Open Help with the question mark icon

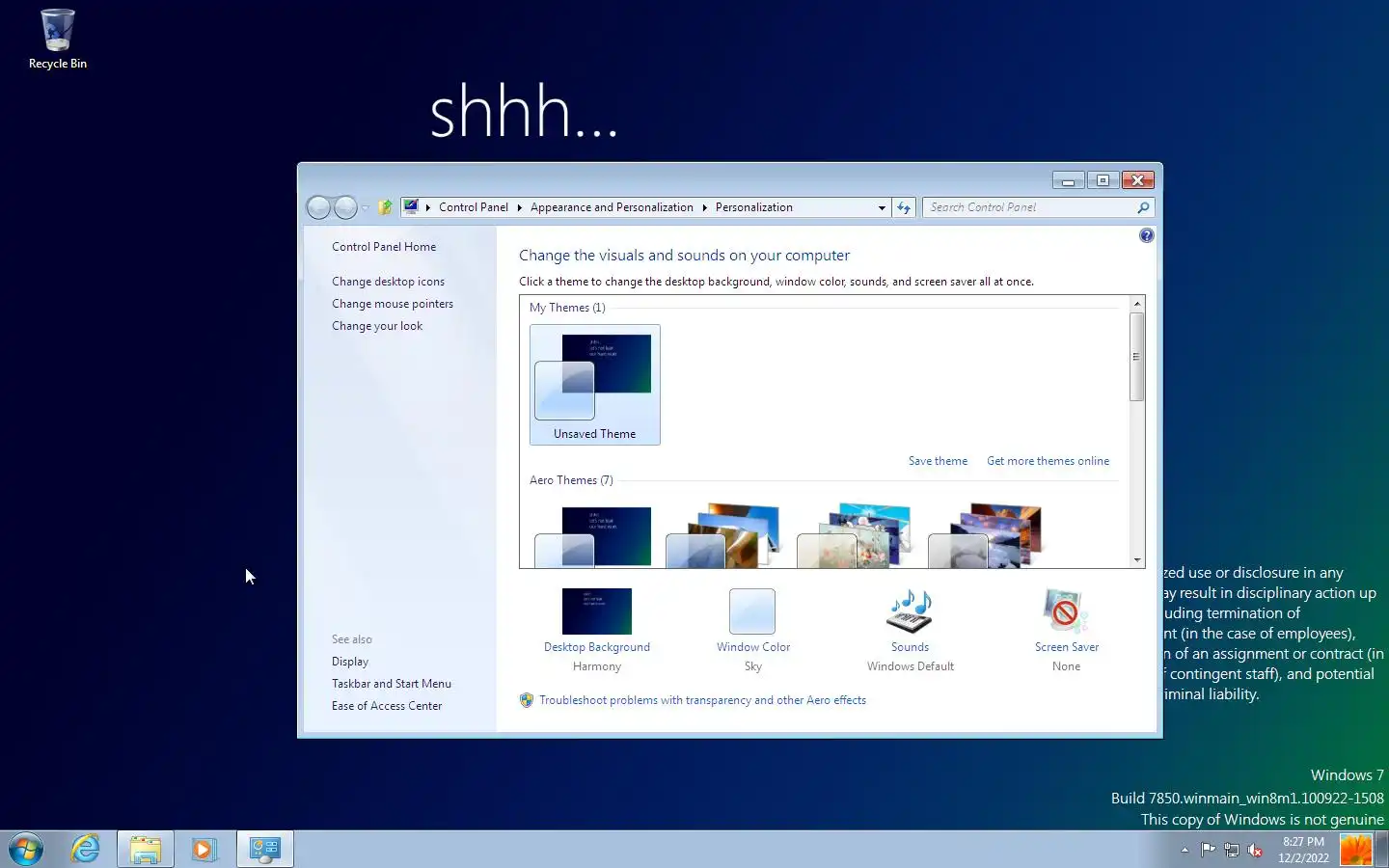pyautogui.click(x=1146, y=235)
